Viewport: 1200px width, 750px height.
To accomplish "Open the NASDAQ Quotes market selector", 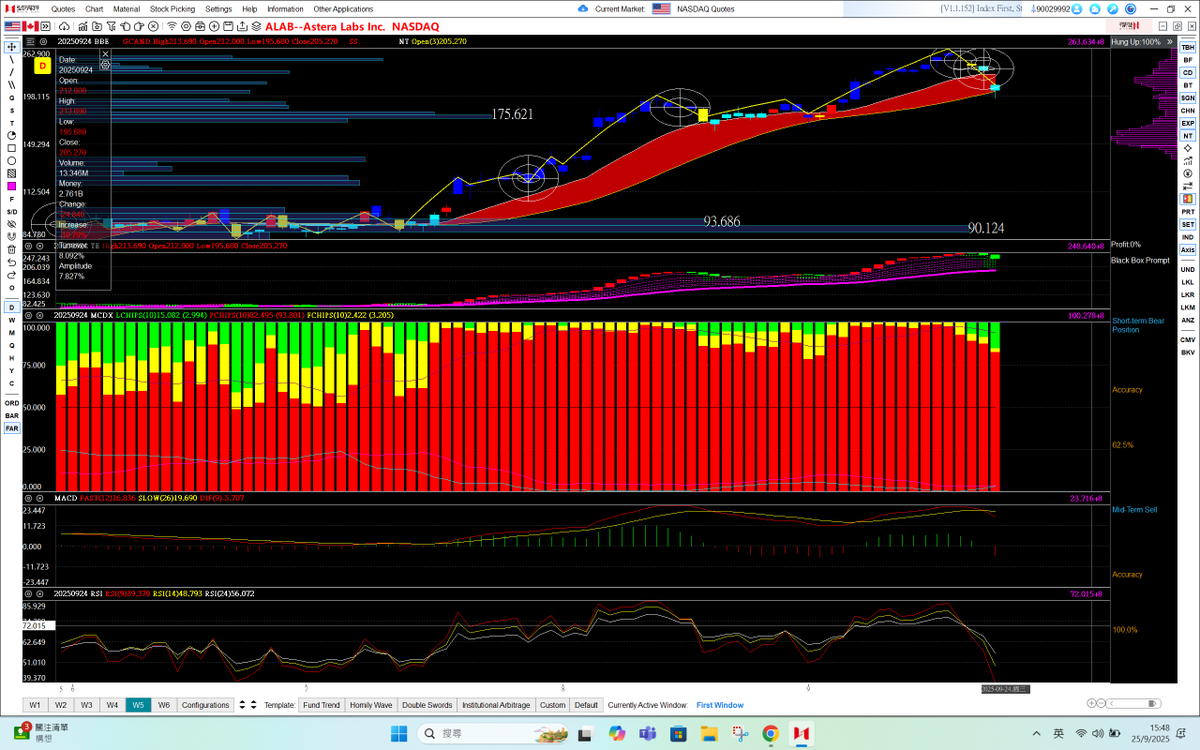I will 692,9.
